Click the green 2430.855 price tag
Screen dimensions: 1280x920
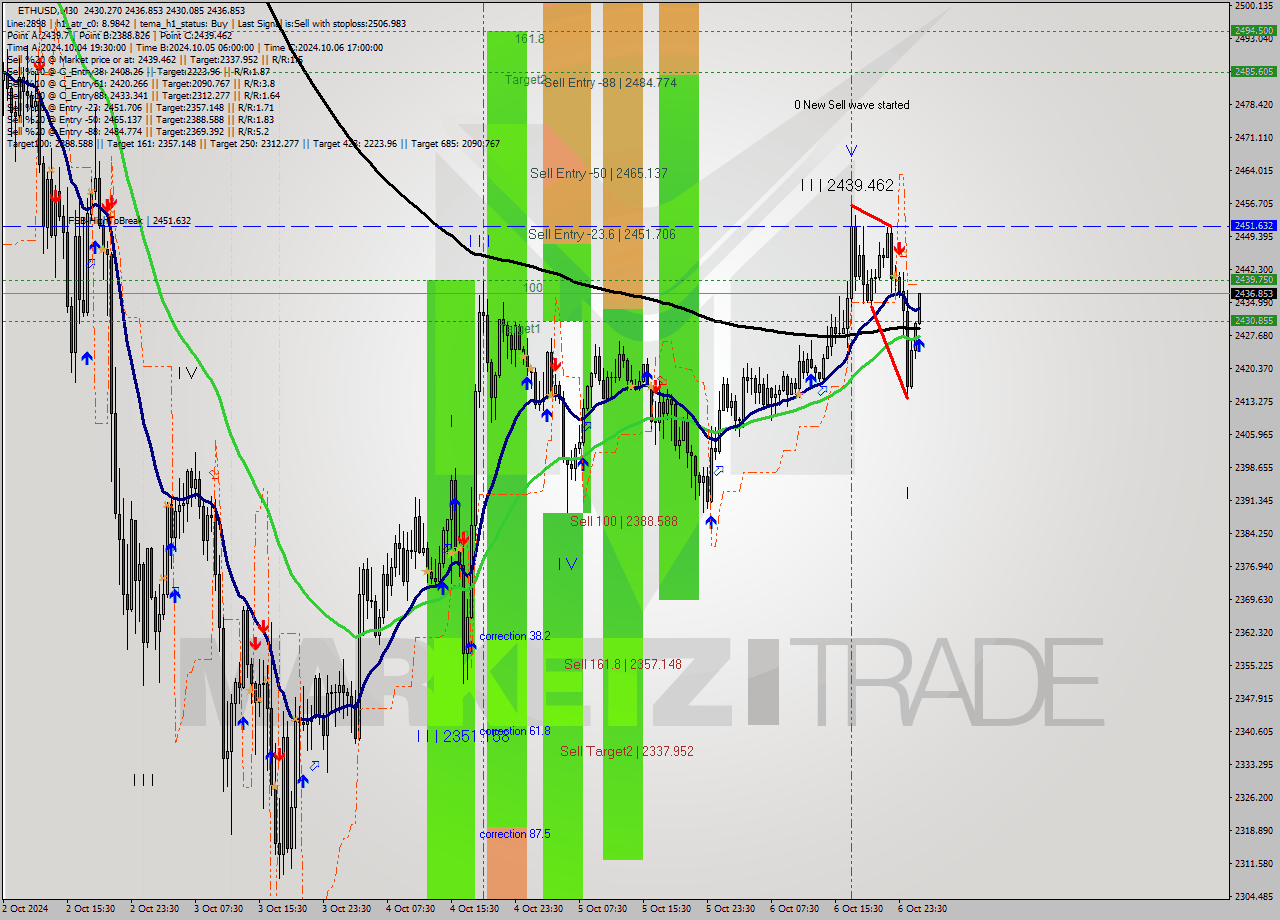[x=1254, y=320]
